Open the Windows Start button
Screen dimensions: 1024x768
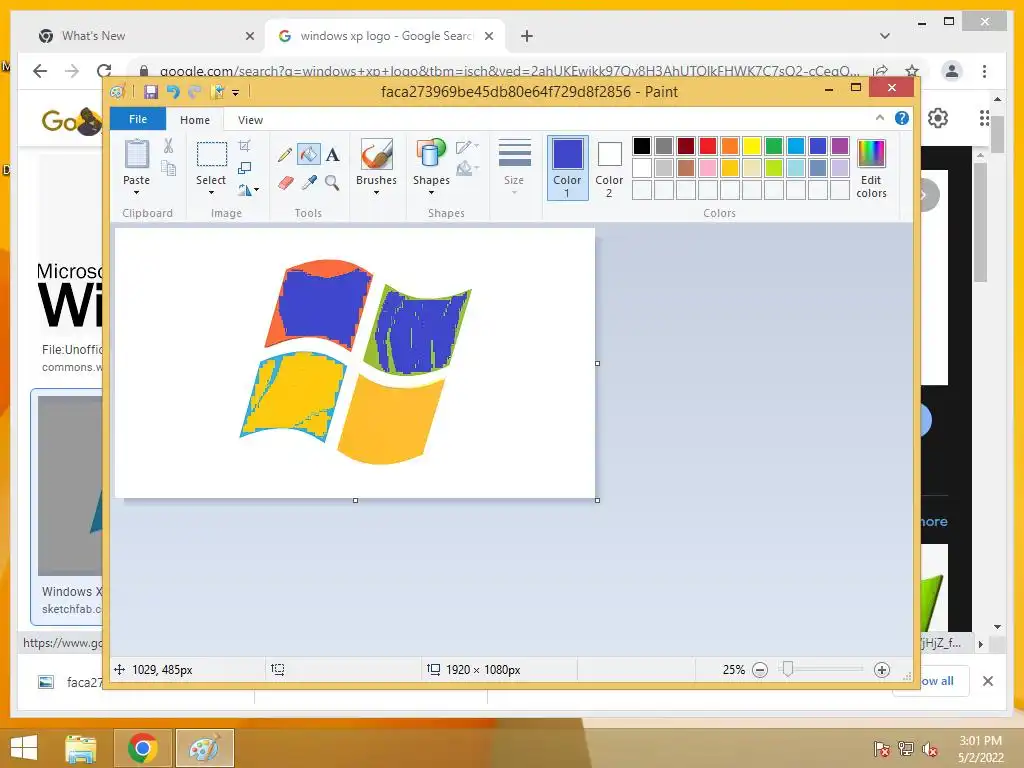point(24,748)
